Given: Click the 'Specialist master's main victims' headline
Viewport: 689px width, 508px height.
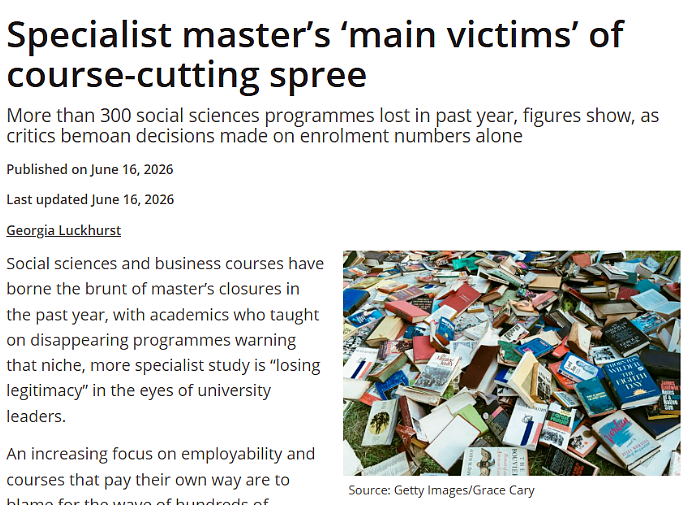Looking at the screenshot, I should (315, 35).
